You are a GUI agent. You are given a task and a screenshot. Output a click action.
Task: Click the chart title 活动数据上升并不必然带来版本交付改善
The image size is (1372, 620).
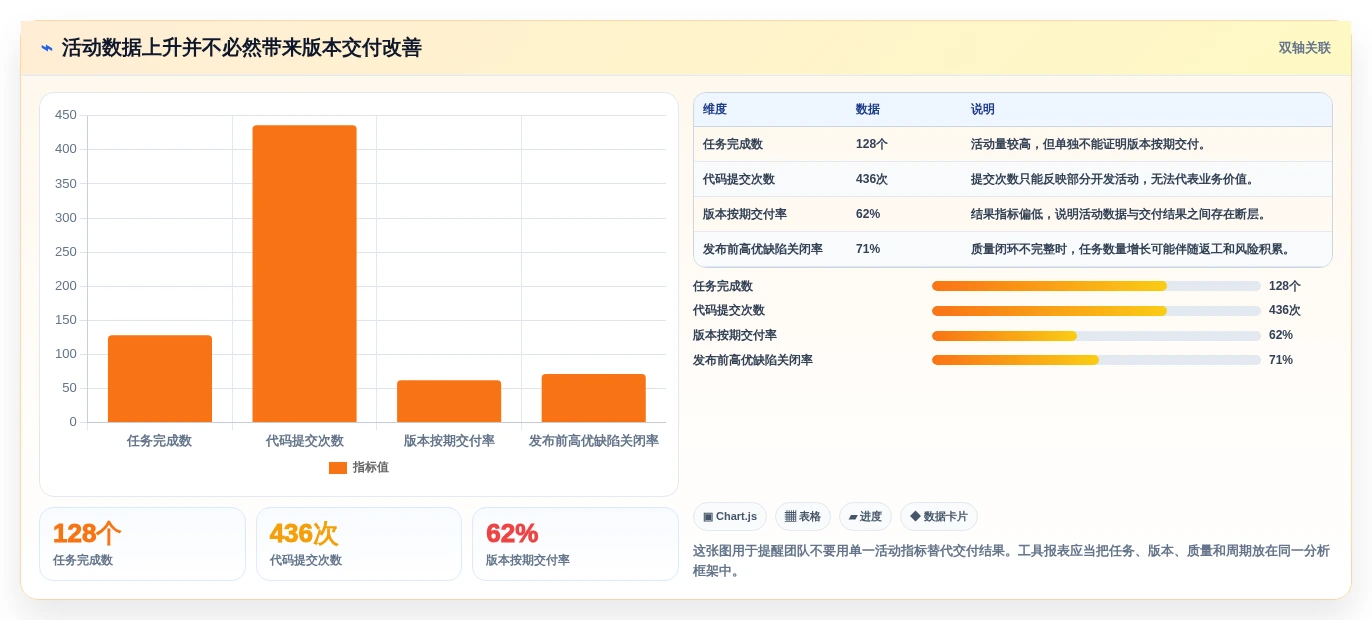[242, 48]
